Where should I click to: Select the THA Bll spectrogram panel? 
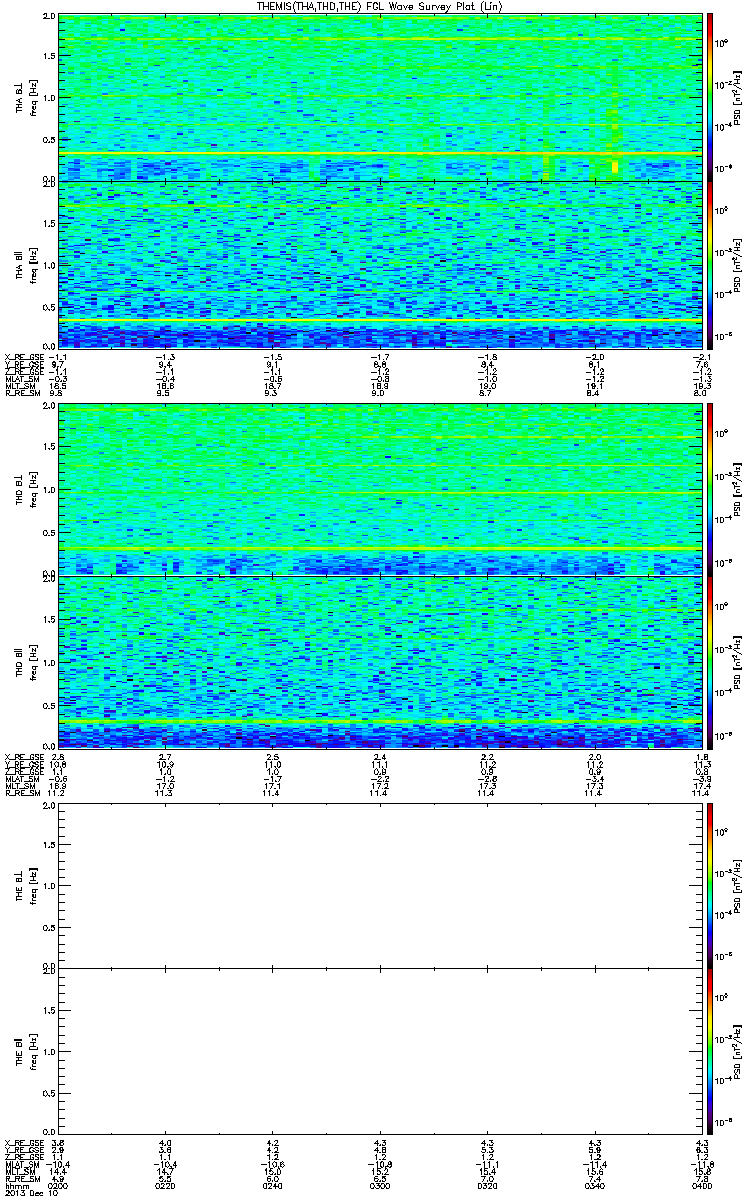coord(379,264)
